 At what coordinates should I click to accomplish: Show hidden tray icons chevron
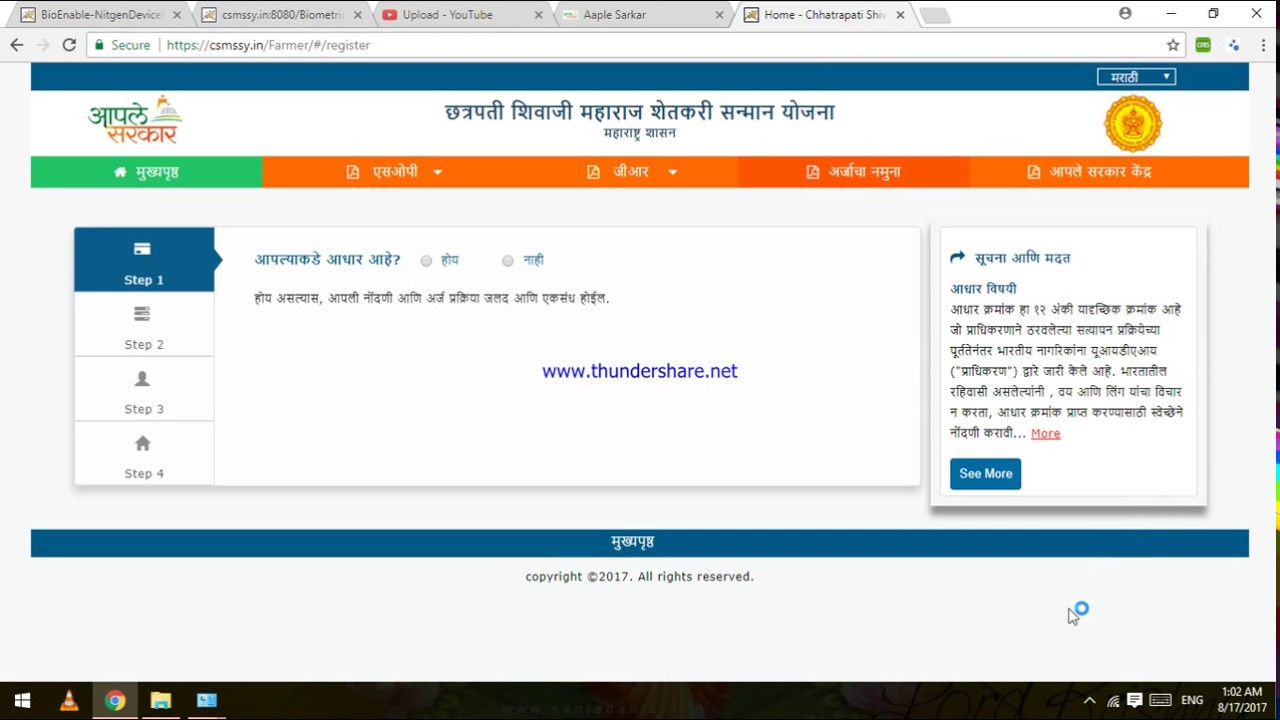[1089, 700]
